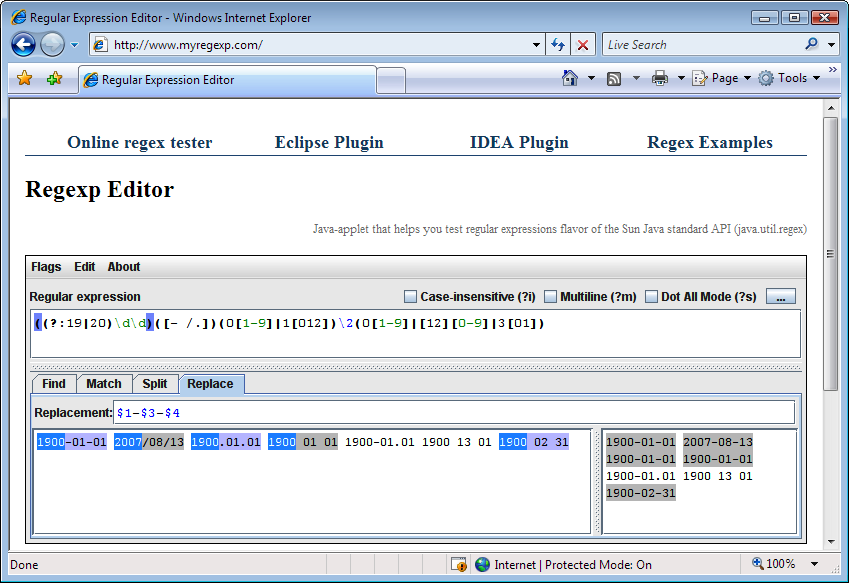Expand the Feeds dropdown arrow
This screenshot has width=849, height=583.
pyautogui.click(x=636, y=78)
